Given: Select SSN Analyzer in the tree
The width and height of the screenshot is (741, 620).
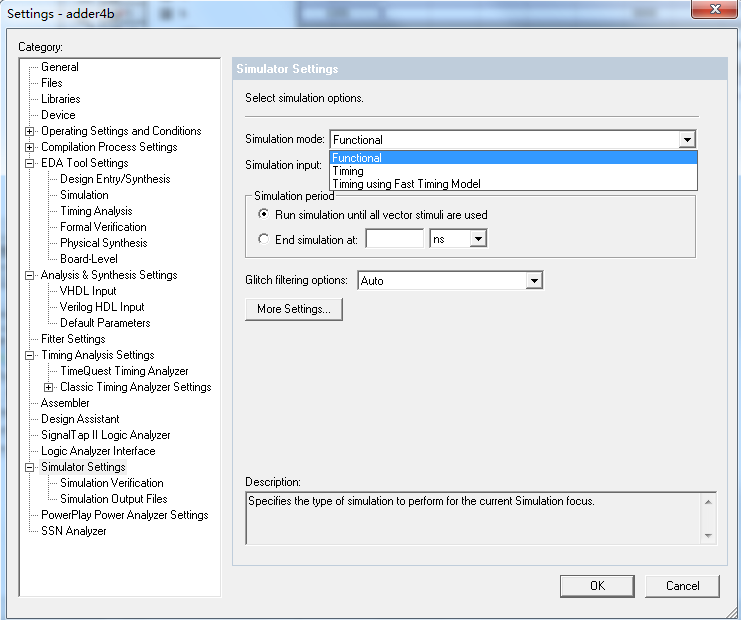Looking at the screenshot, I should tap(74, 531).
